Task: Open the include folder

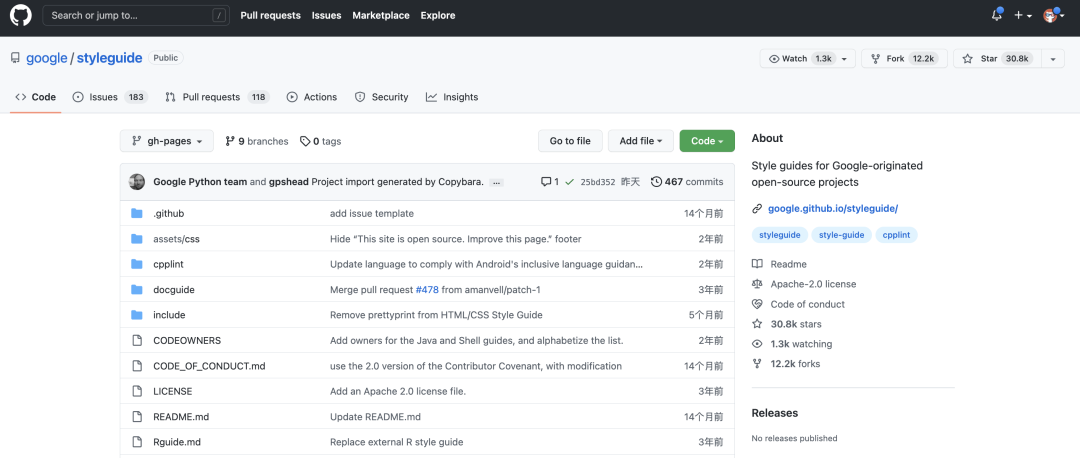Action: point(169,315)
